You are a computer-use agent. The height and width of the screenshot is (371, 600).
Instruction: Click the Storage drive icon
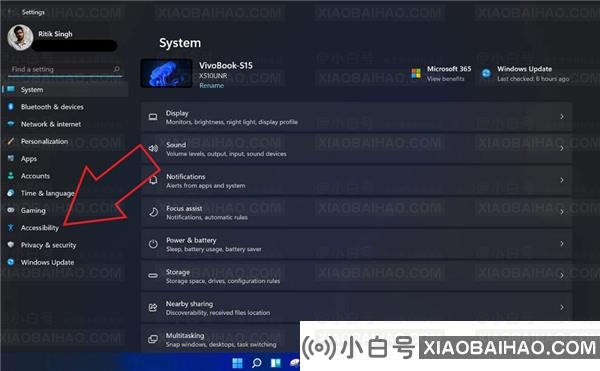153,275
